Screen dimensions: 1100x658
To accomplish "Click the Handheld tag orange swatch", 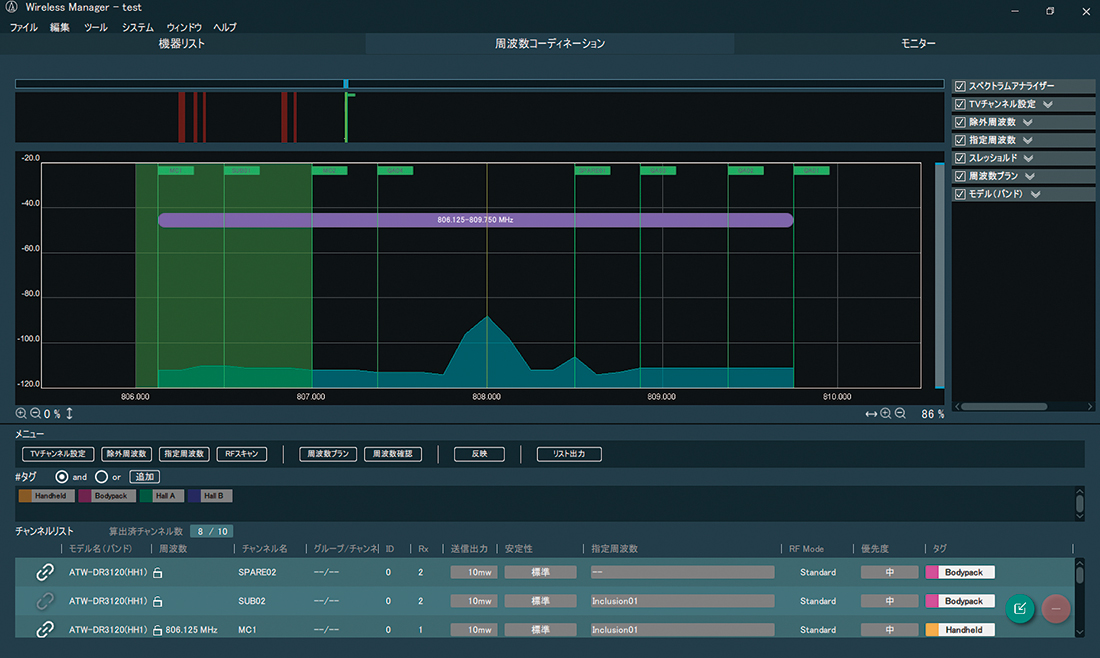I will (x=25, y=496).
